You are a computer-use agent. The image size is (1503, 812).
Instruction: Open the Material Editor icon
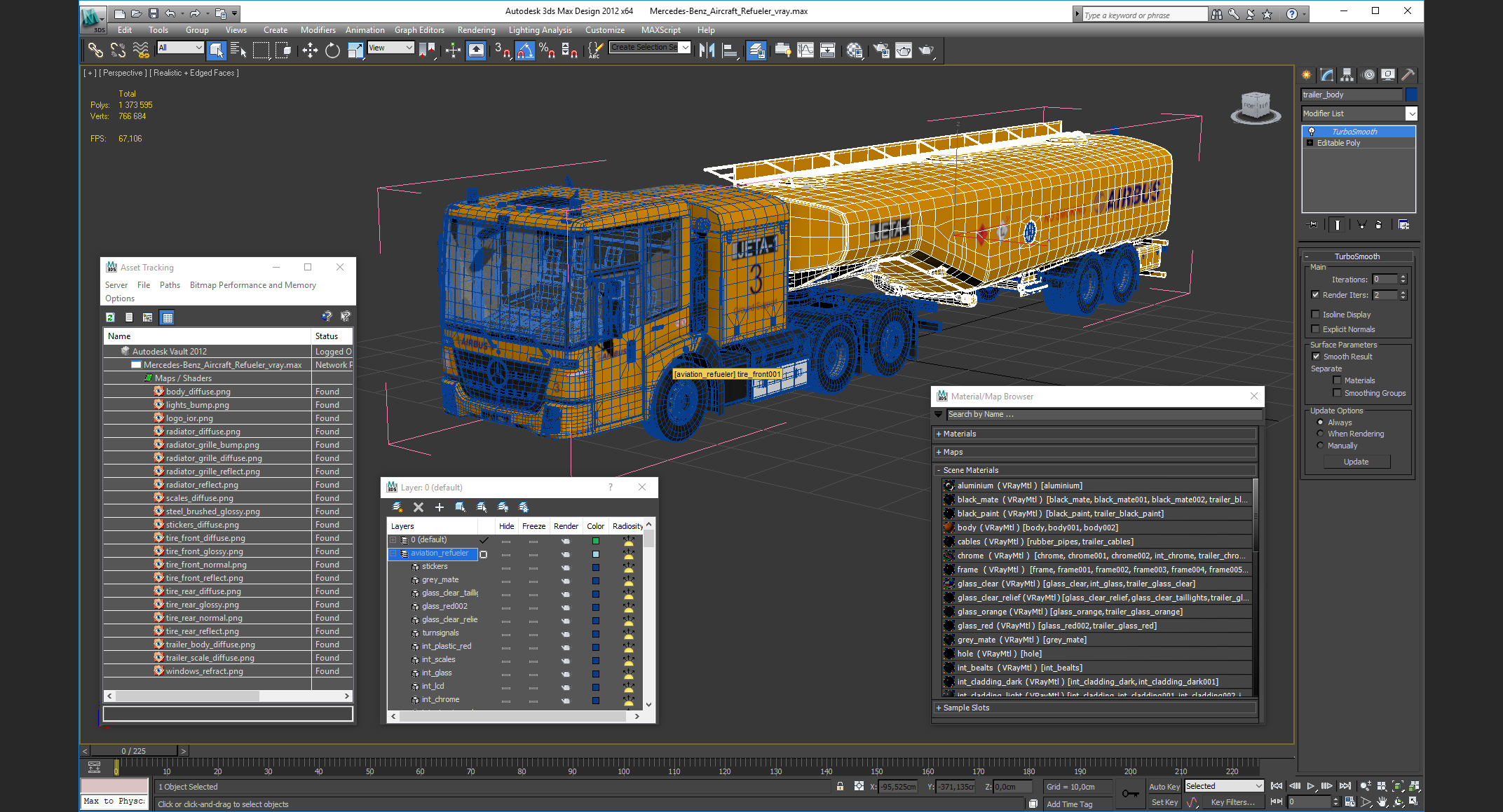854,50
